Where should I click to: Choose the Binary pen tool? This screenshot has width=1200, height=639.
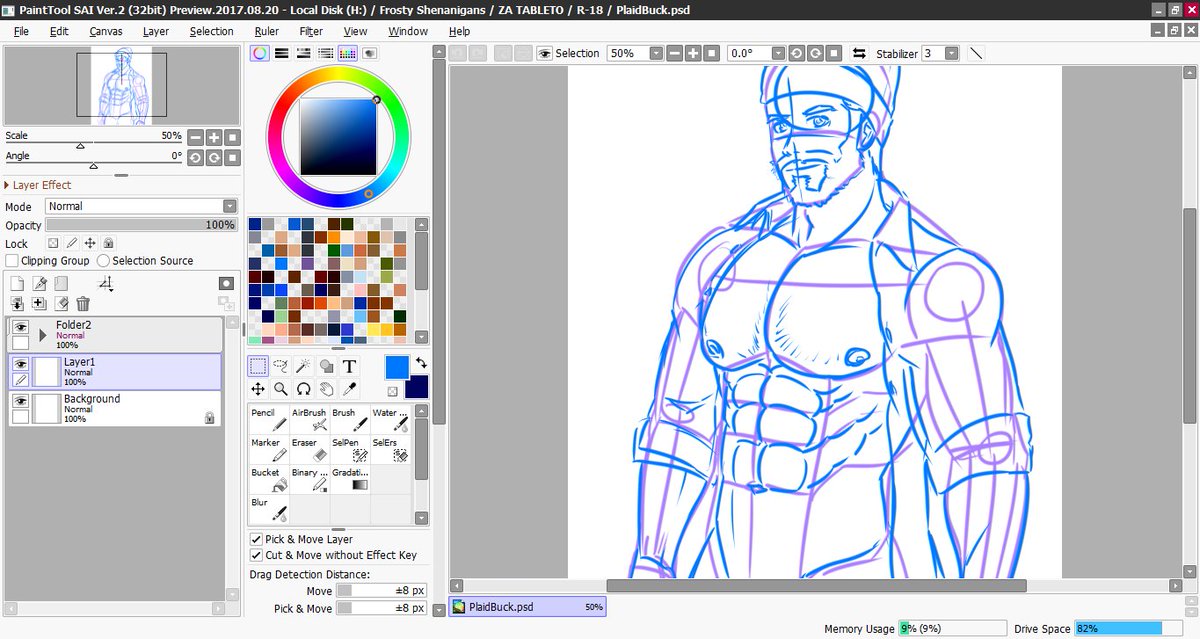[309, 479]
